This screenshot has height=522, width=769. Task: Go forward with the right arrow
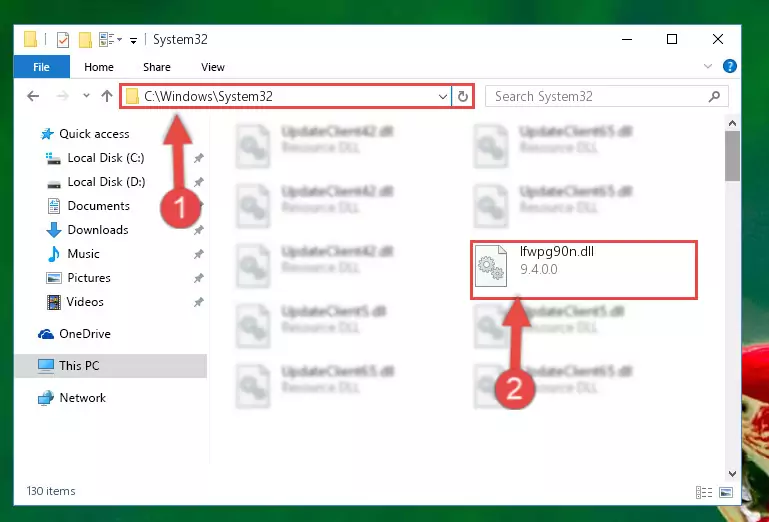[x=62, y=96]
